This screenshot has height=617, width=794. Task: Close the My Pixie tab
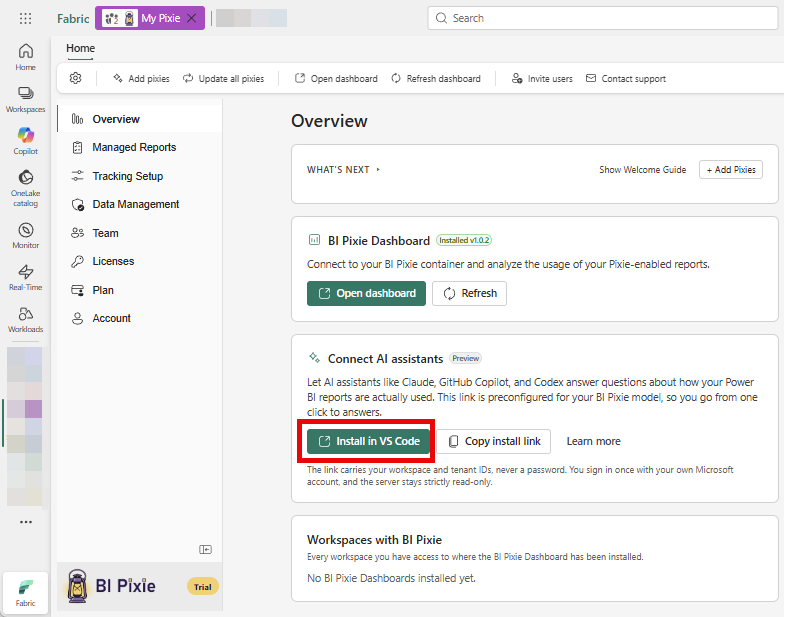click(x=192, y=18)
